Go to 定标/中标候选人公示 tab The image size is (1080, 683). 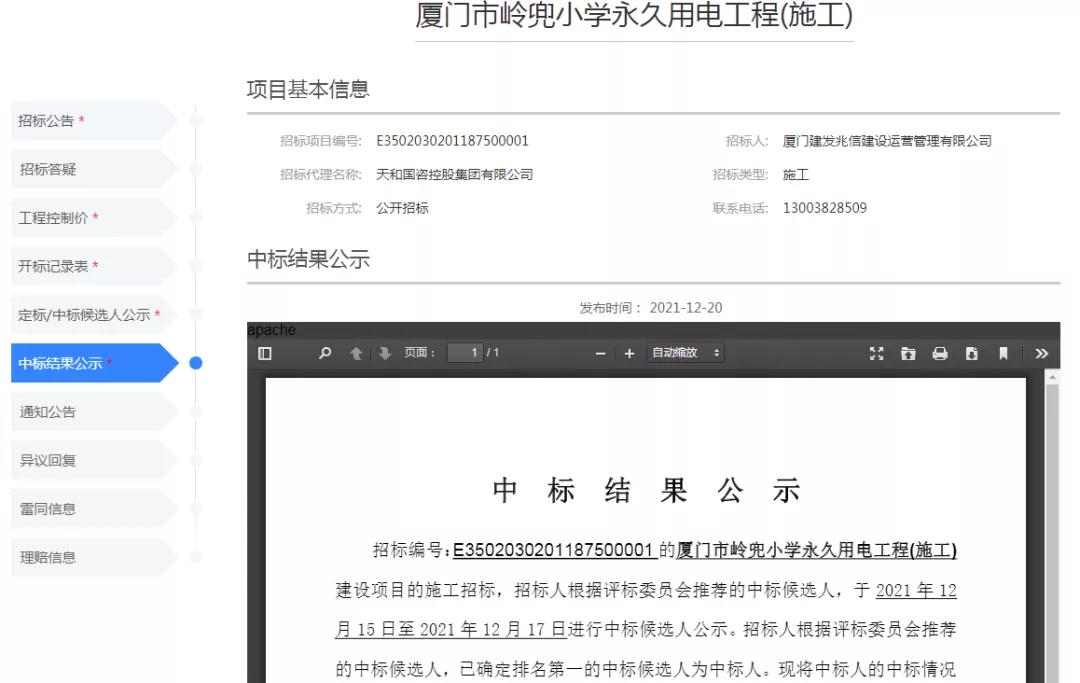pos(88,315)
